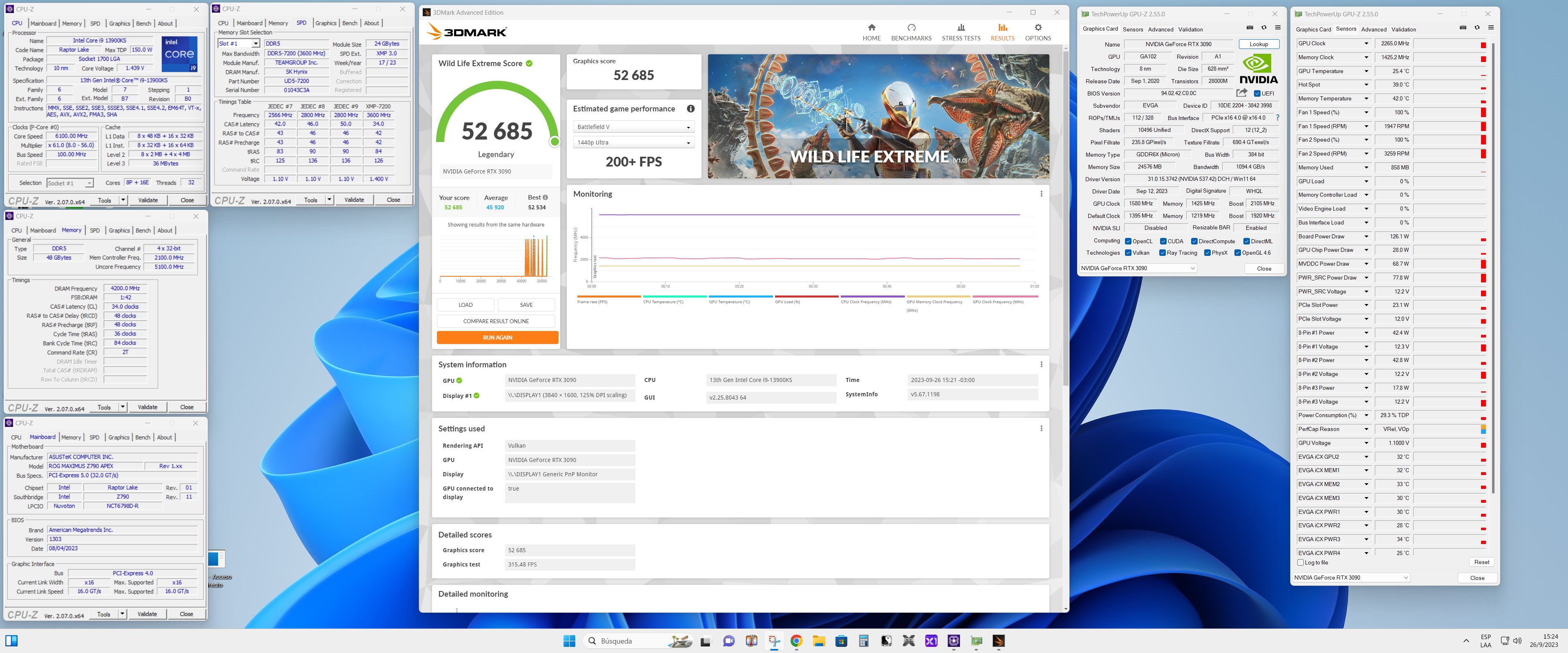Expand GPU Clock sensor dropdown arrow
The image size is (1568, 653).
pos(1366,44)
